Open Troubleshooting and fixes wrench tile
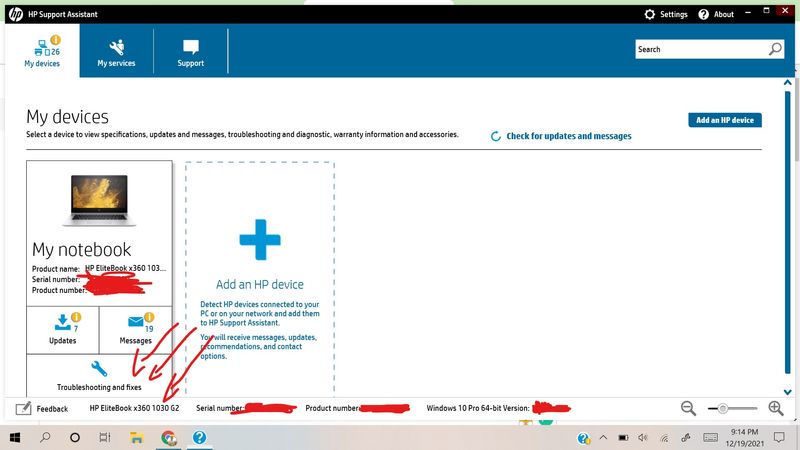800x450 pixels. pos(99,375)
